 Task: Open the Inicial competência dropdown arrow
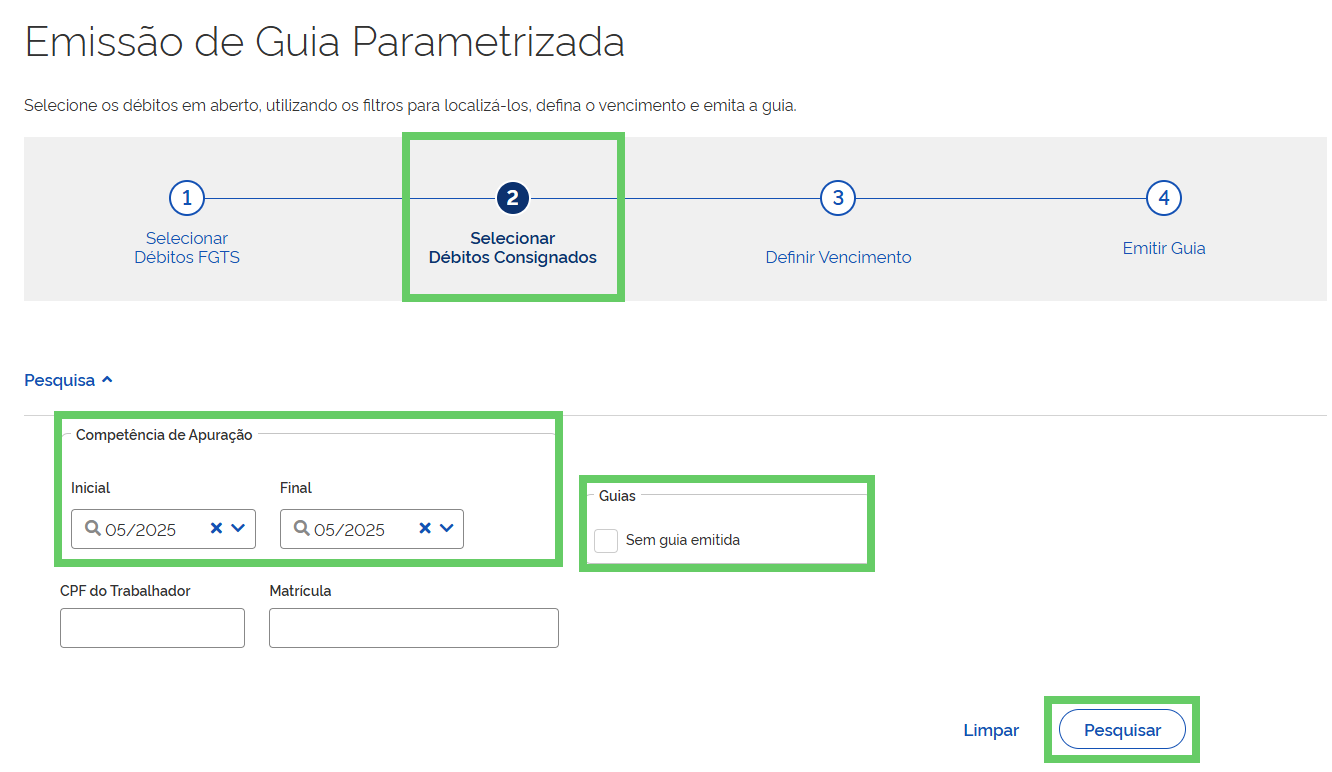point(238,529)
